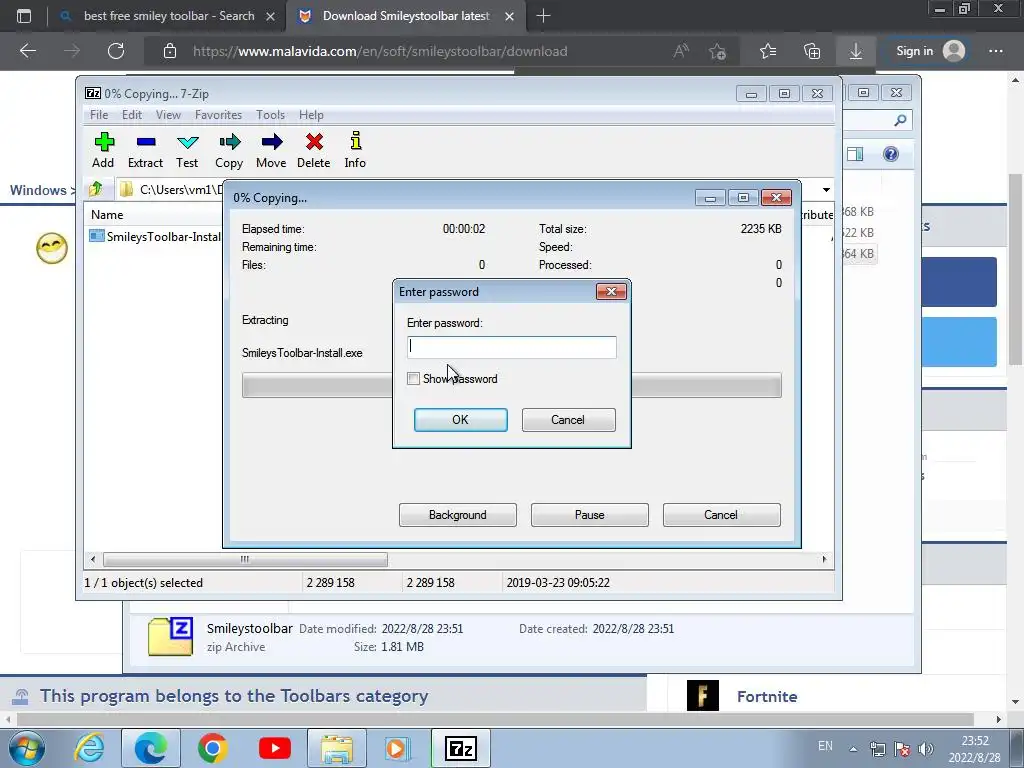Refresh the browser page

(116, 51)
